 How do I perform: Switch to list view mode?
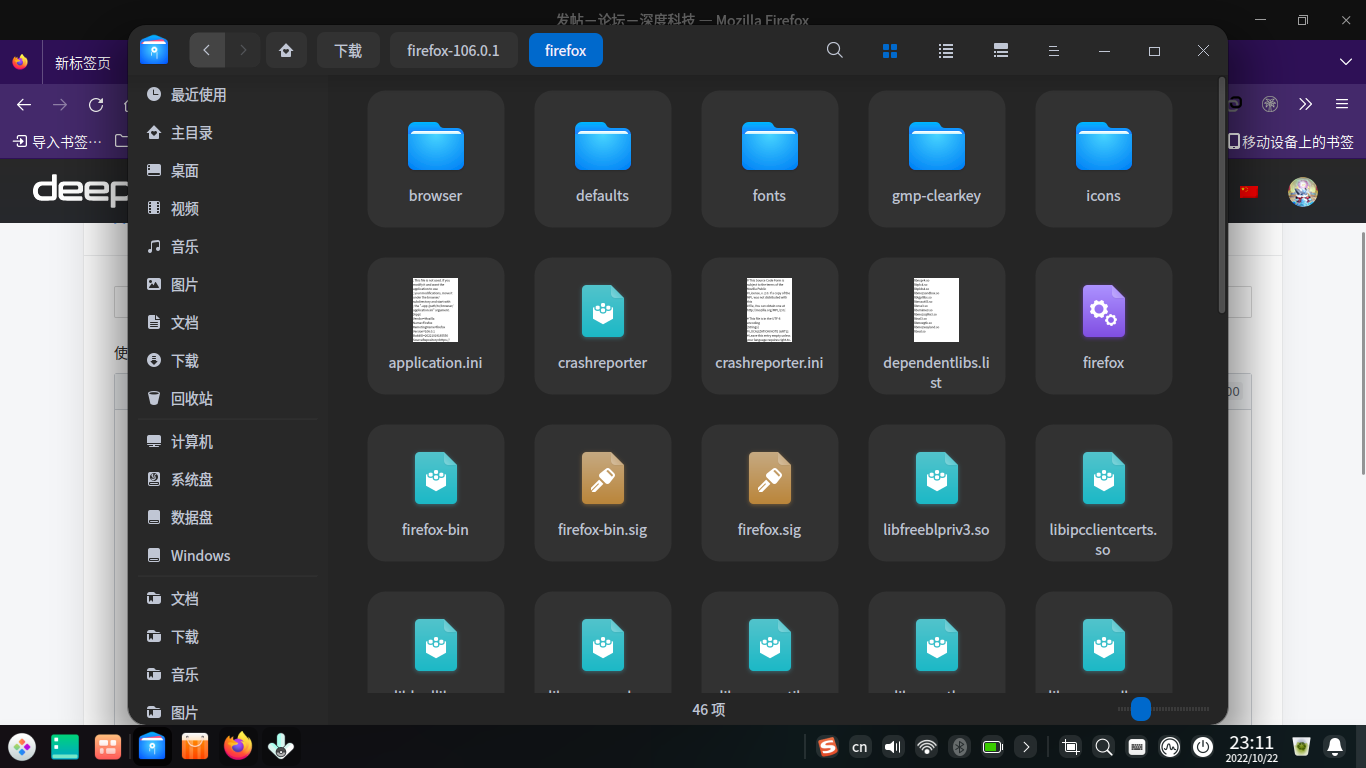(x=945, y=50)
